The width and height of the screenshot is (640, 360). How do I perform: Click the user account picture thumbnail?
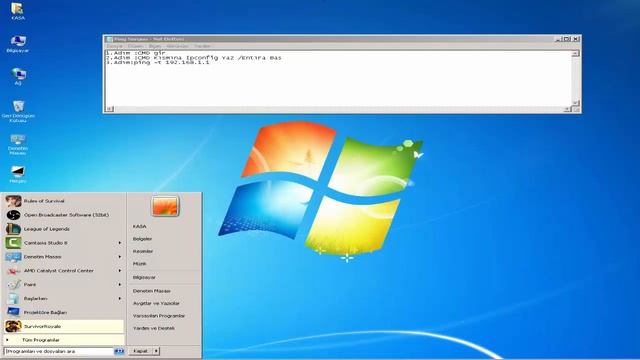click(165, 206)
